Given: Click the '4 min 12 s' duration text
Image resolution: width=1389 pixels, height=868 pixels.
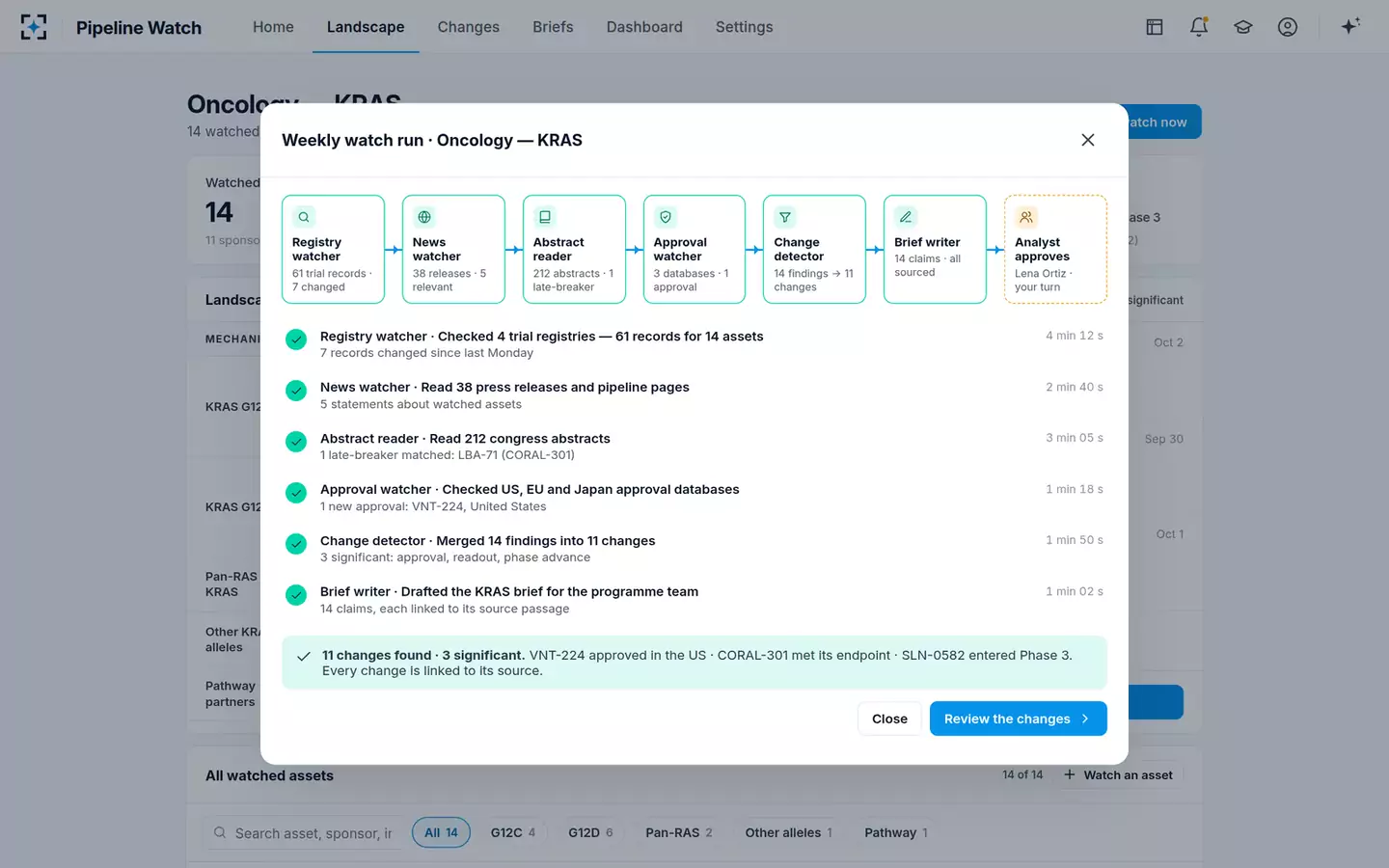Looking at the screenshot, I should (x=1075, y=336).
